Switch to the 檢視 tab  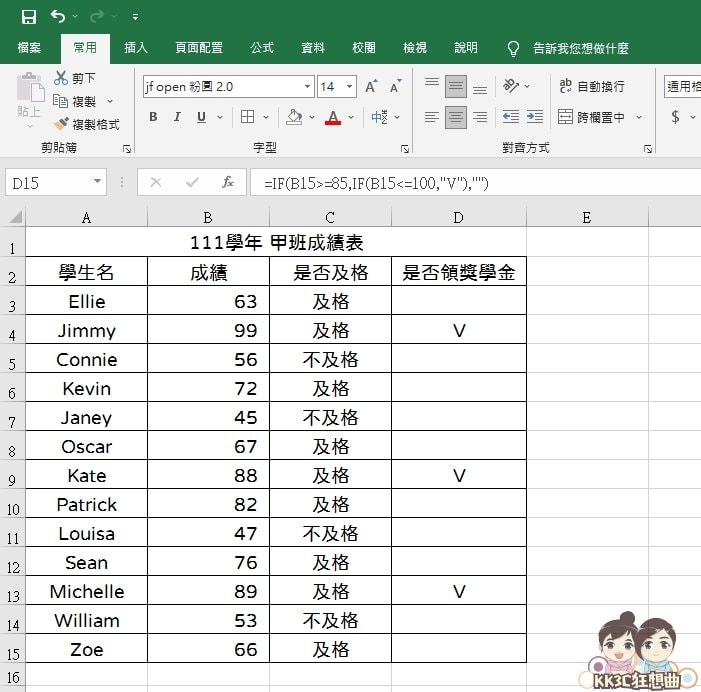[x=414, y=48]
